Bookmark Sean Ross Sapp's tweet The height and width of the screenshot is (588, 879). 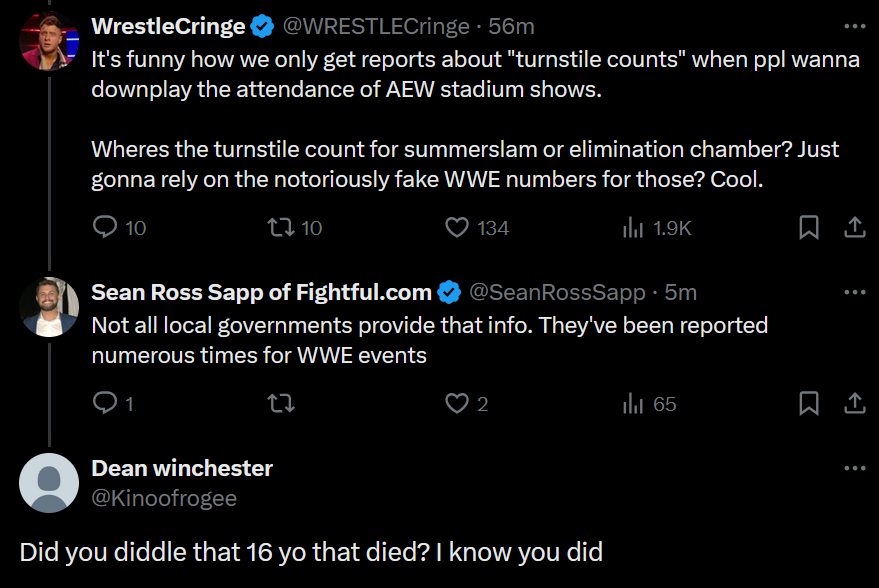[809, 404]
